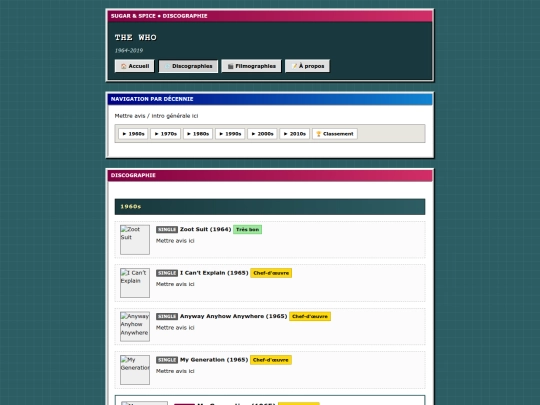Click the I Can't Explain (1965) title
The image size is (540, 405).
[214, 273]
